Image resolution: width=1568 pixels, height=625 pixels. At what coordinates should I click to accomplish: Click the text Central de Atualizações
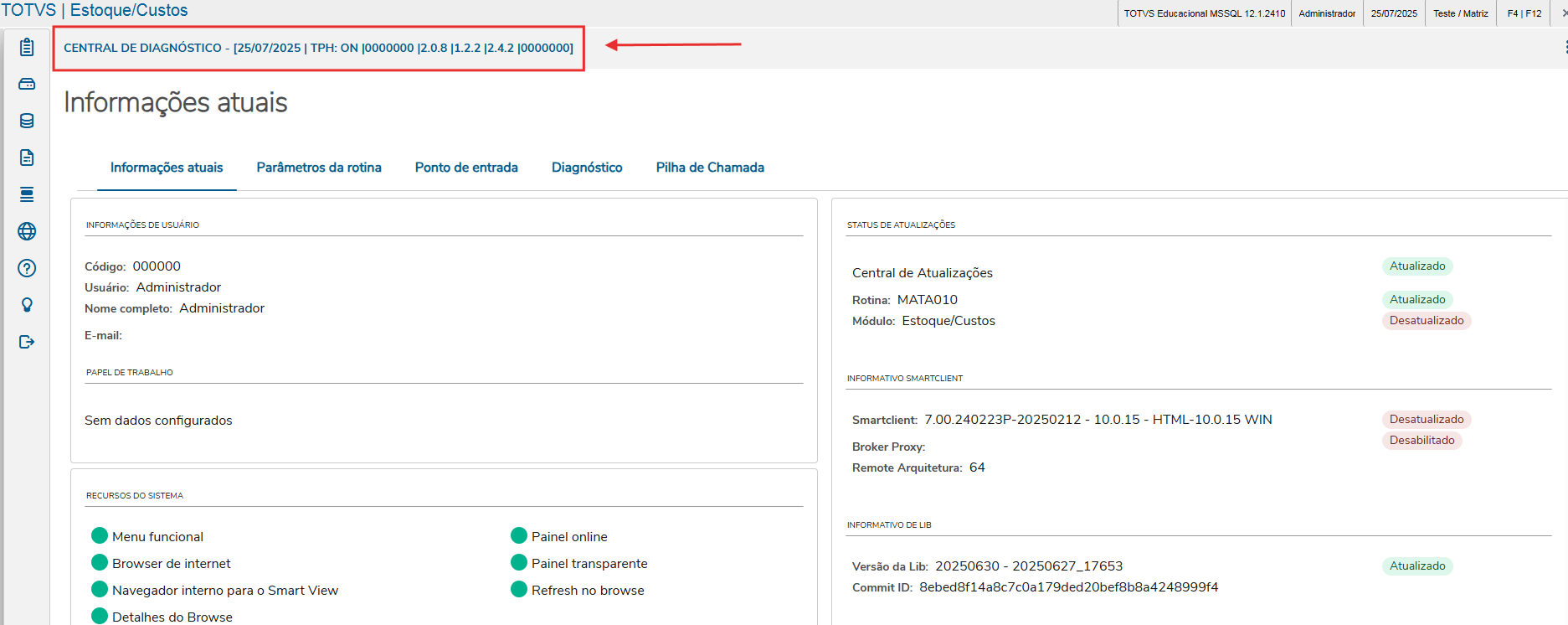point(923,273)
